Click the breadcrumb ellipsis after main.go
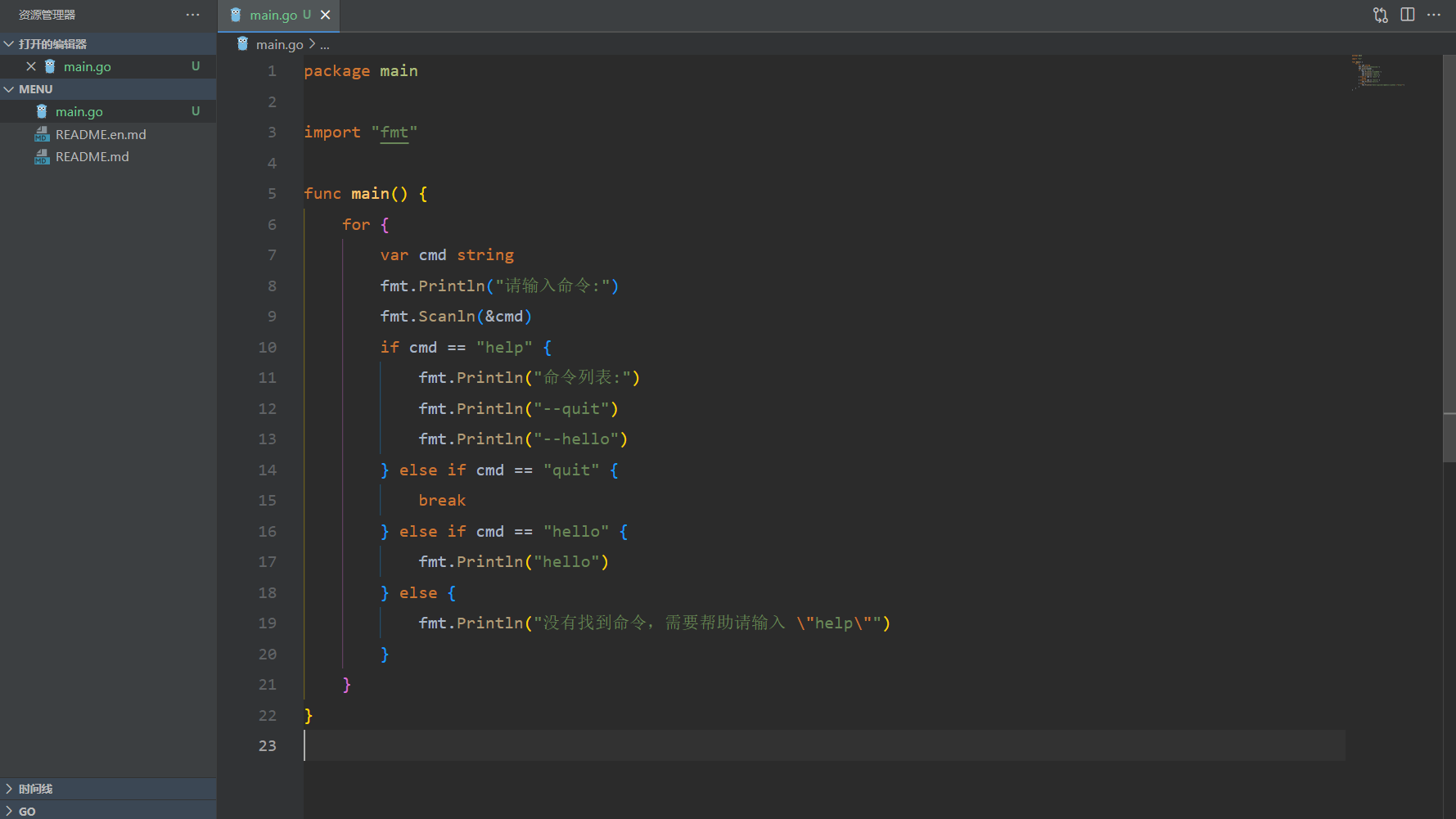 [325, 45]
